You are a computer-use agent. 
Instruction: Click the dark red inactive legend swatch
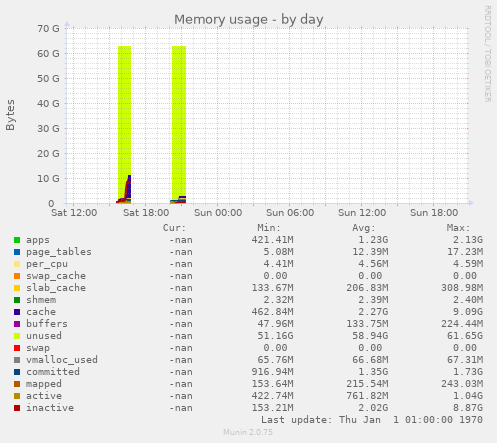[17, 408]
